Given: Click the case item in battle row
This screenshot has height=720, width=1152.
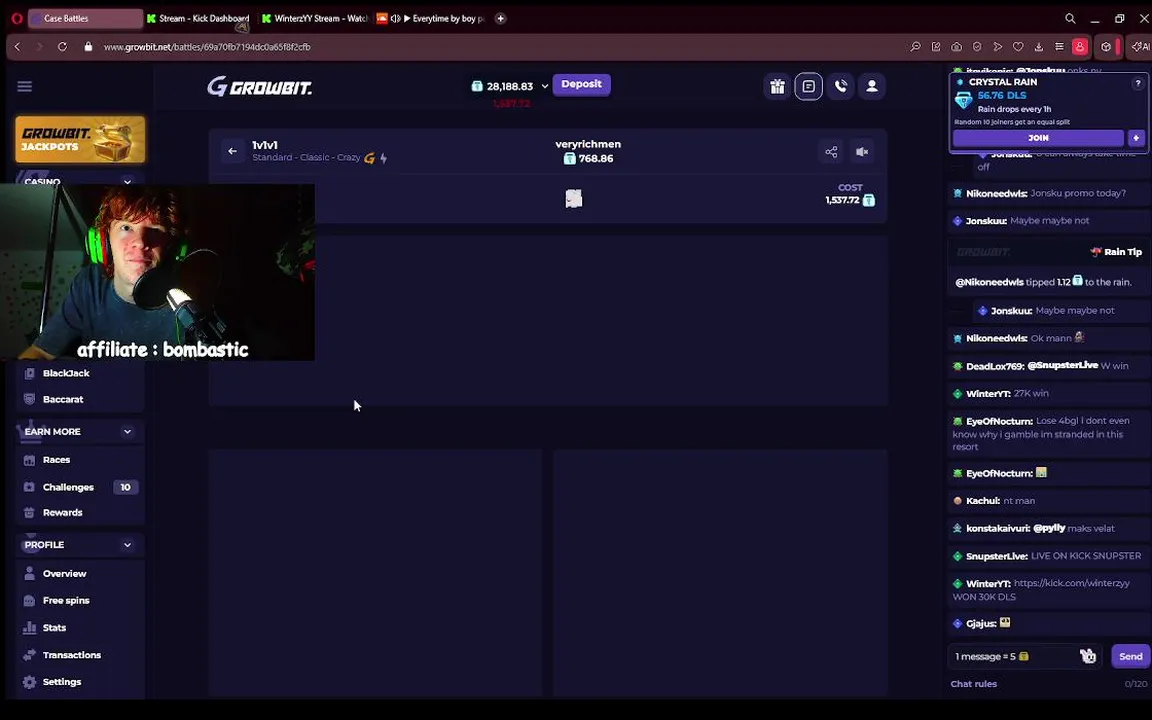Looking at the screenshot, I should coord(574,198).
